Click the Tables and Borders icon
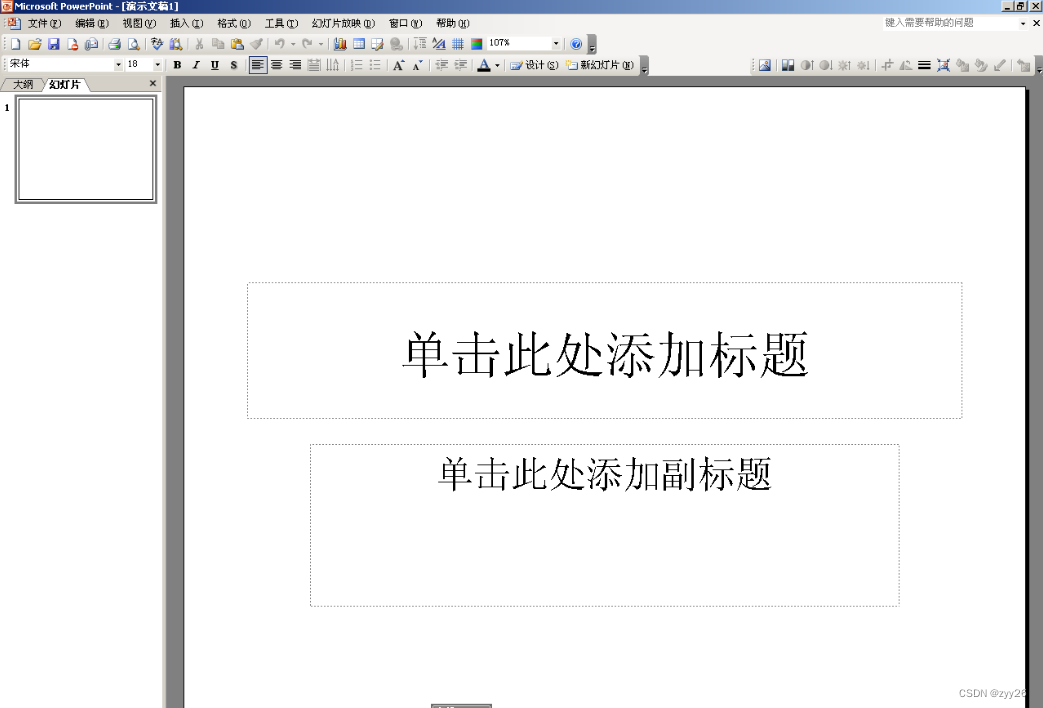The width and height of the screenshot is (1043, 708). coord(377,45)
